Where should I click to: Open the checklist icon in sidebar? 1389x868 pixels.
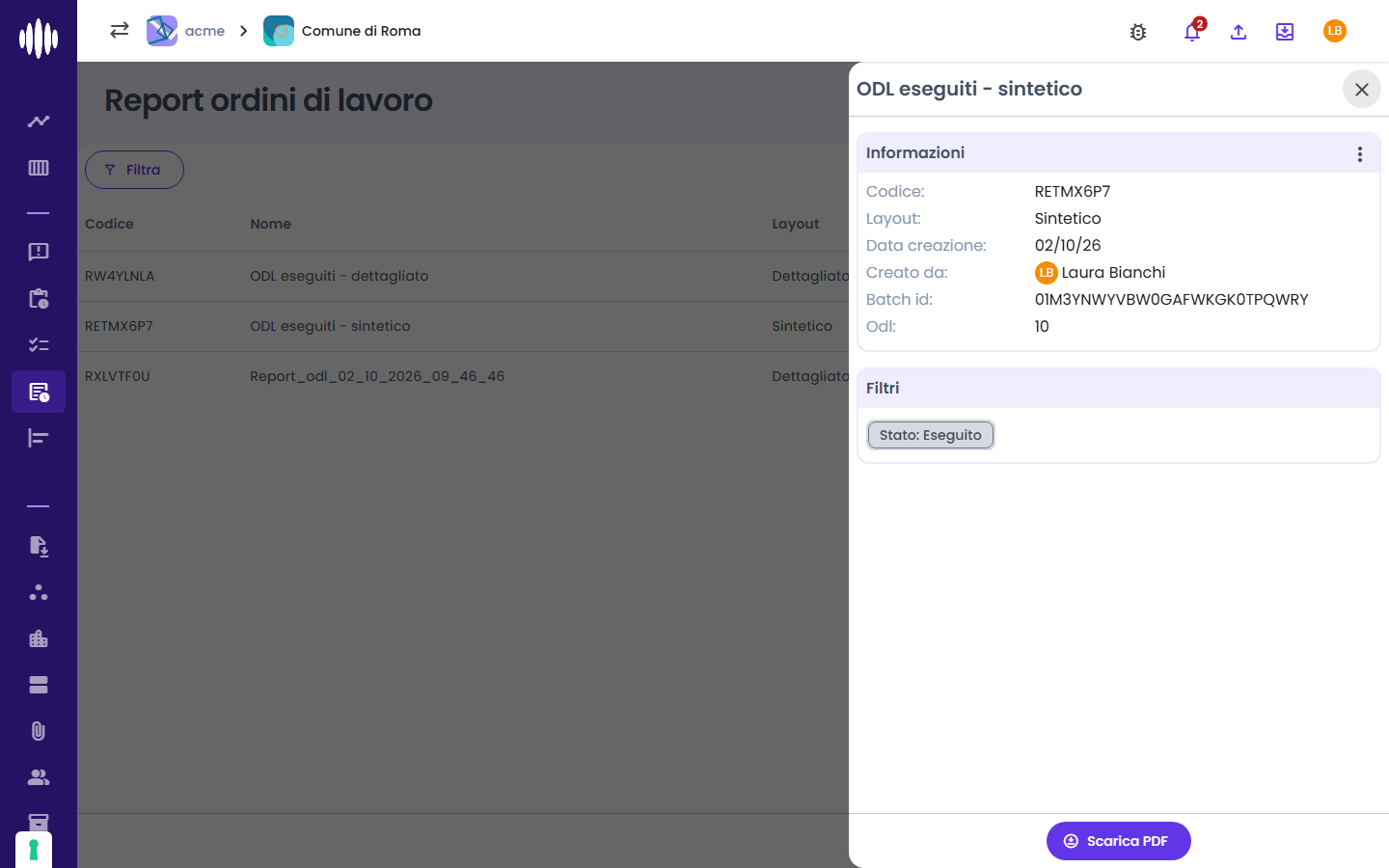click(x=39, y=345)
